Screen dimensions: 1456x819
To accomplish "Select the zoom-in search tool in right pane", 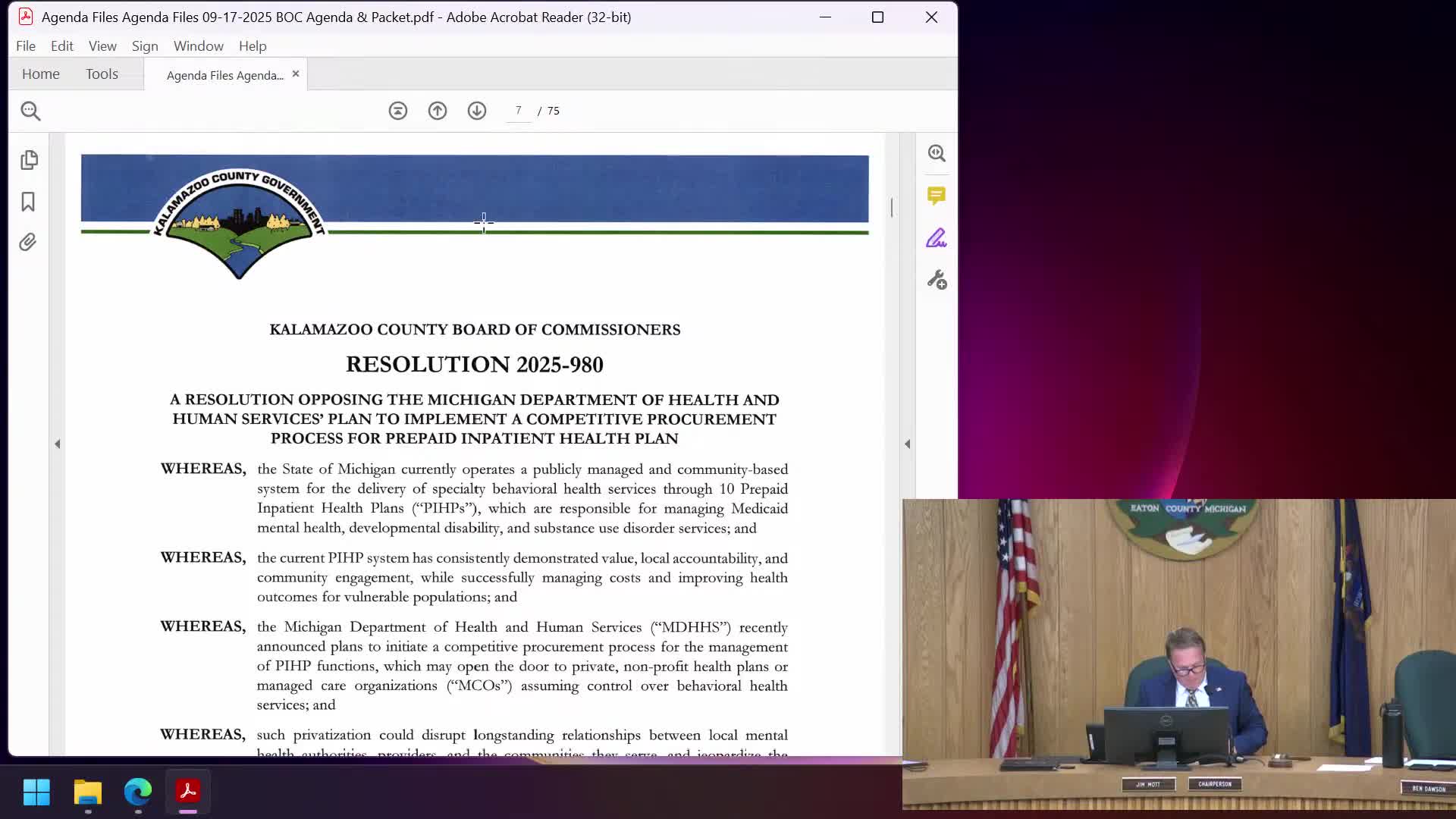I will (937, 153).
